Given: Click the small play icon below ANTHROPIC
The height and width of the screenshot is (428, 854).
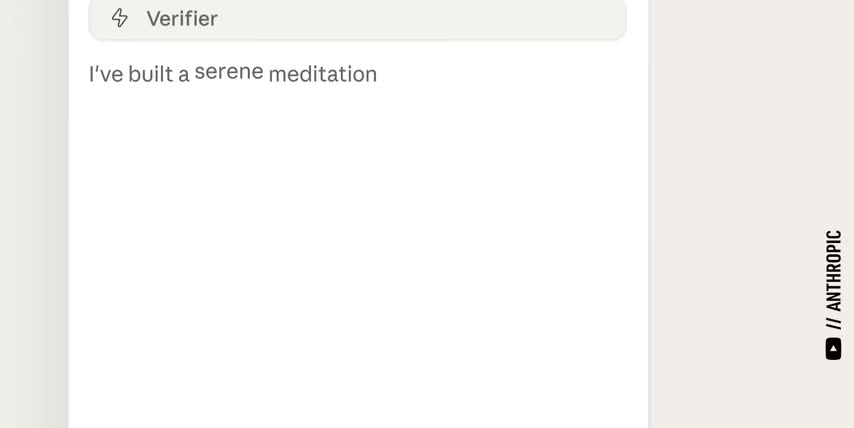Looking at the screenshot, I should tap(833, 349).
